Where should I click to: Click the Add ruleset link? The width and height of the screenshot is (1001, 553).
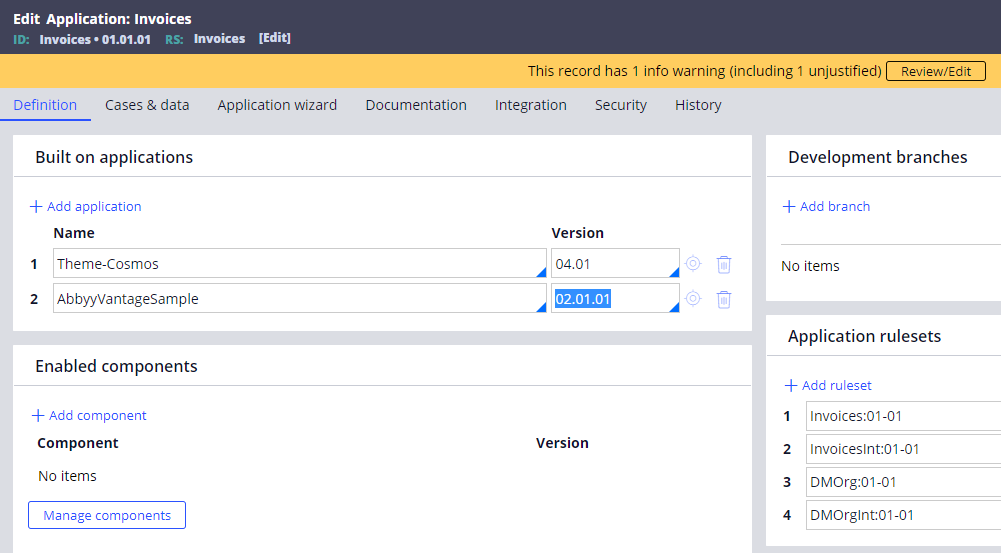(836, 385)
